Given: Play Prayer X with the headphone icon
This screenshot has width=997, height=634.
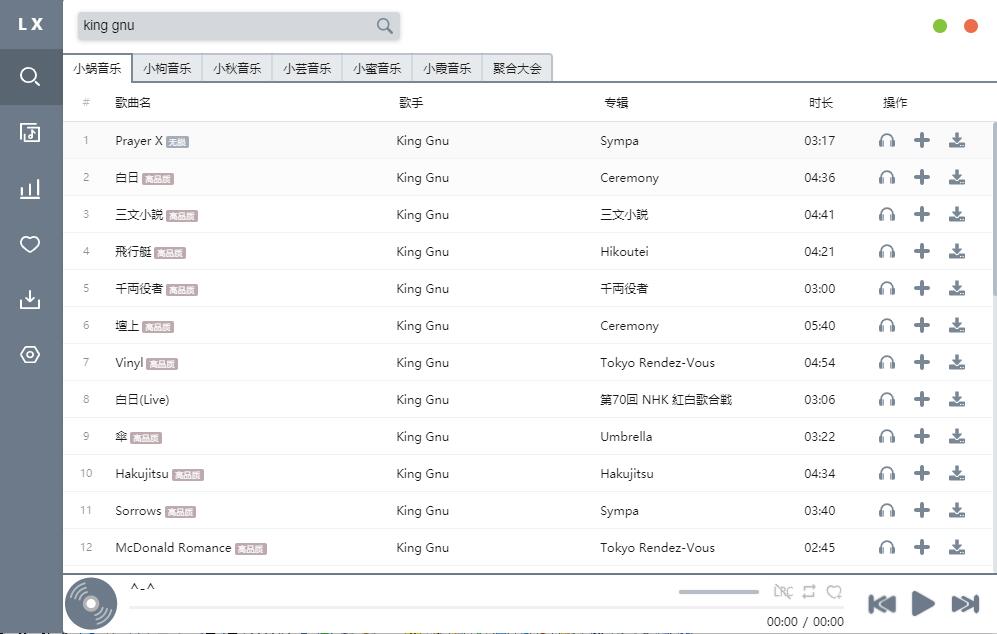Looking at the screenshot, I should coord(887,141).
